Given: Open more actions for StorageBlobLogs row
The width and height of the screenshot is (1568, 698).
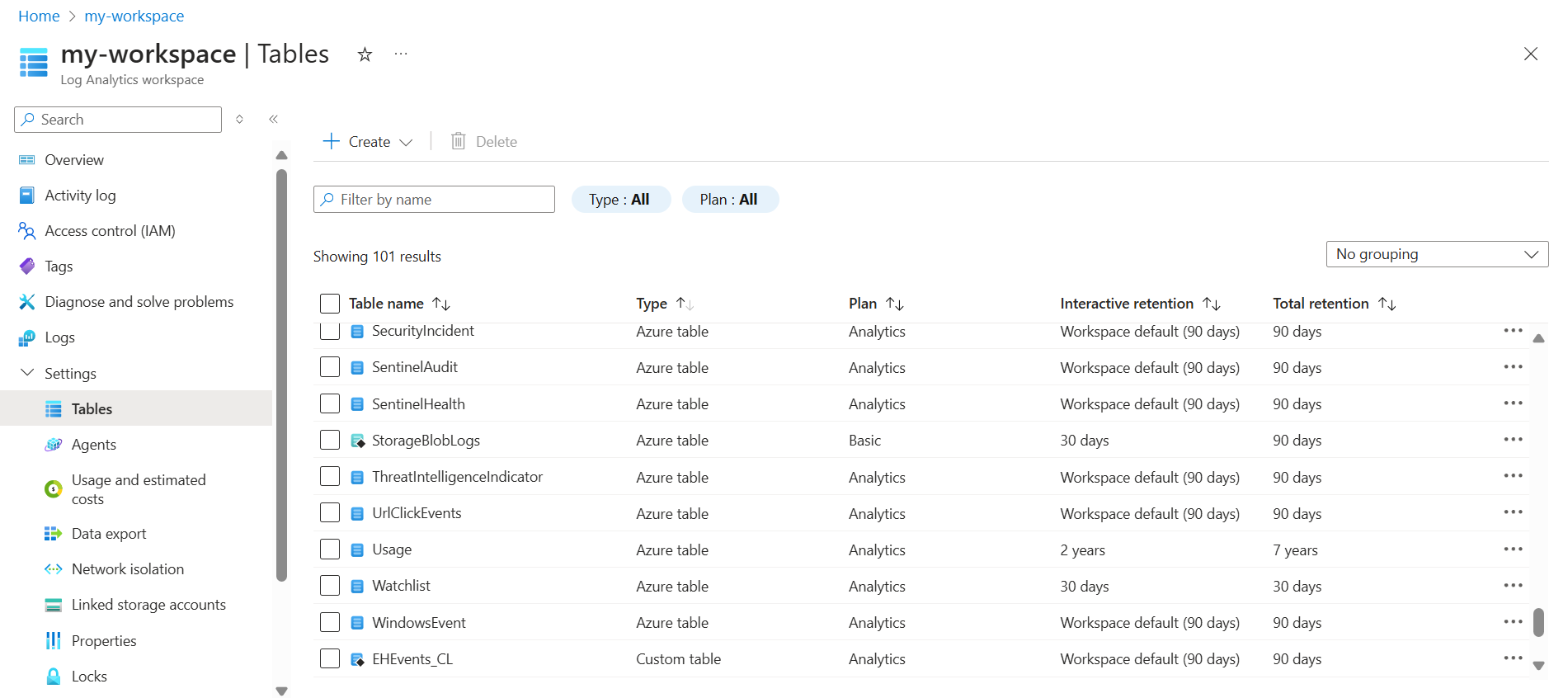Looking at the screenshot, I should (x=1512, y=440).
